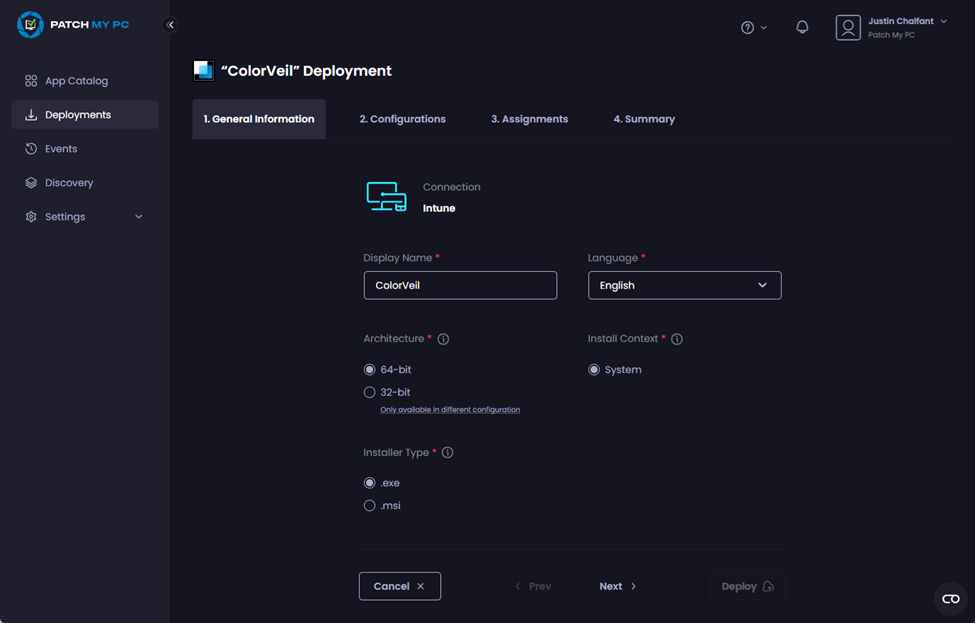
Task: Collapse the left sidebar
Action: pyautogui.click(x=170, y=24)
